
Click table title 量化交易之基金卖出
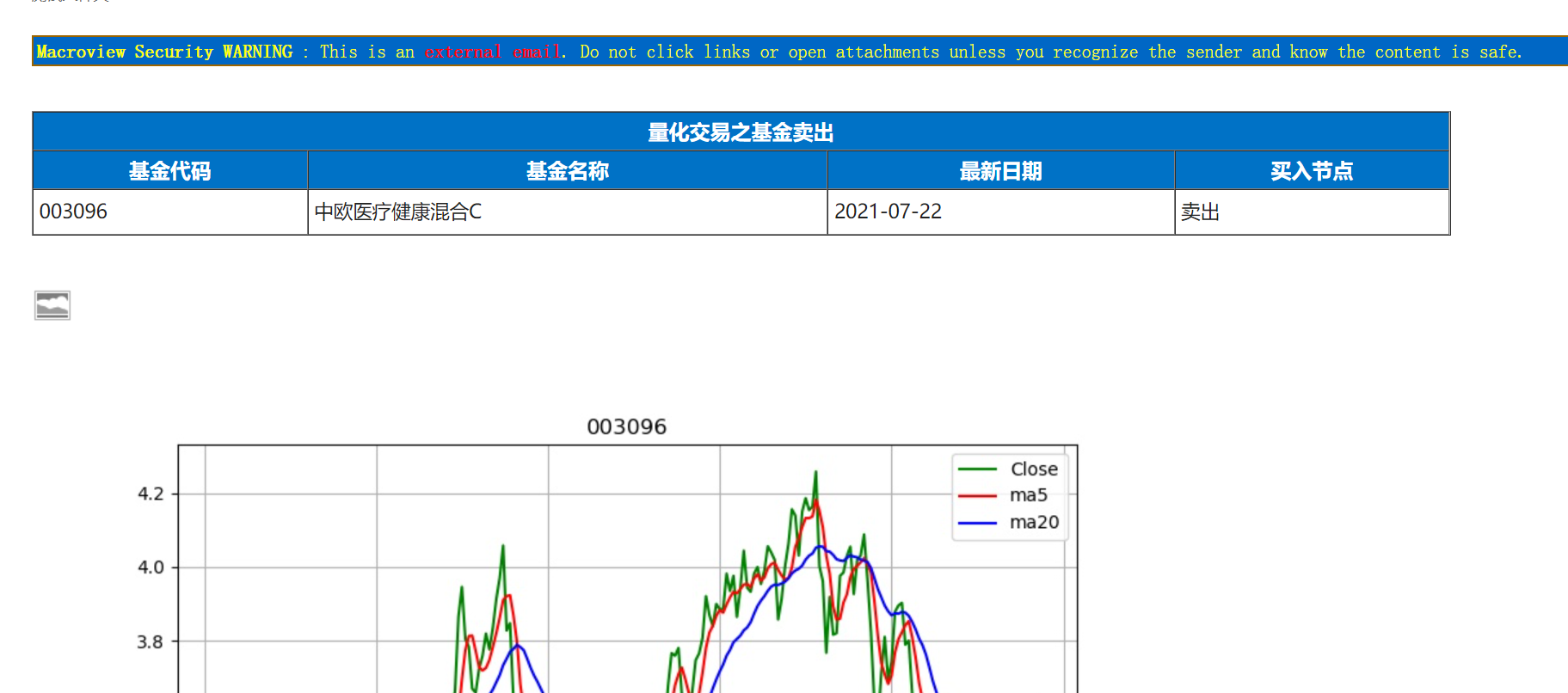coord(741,132)
